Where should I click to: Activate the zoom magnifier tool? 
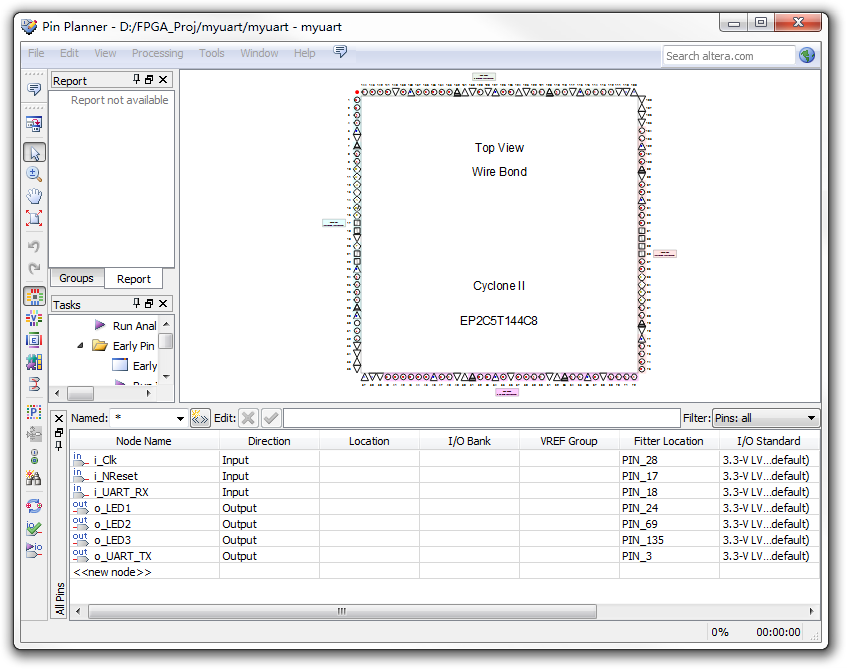34,174
